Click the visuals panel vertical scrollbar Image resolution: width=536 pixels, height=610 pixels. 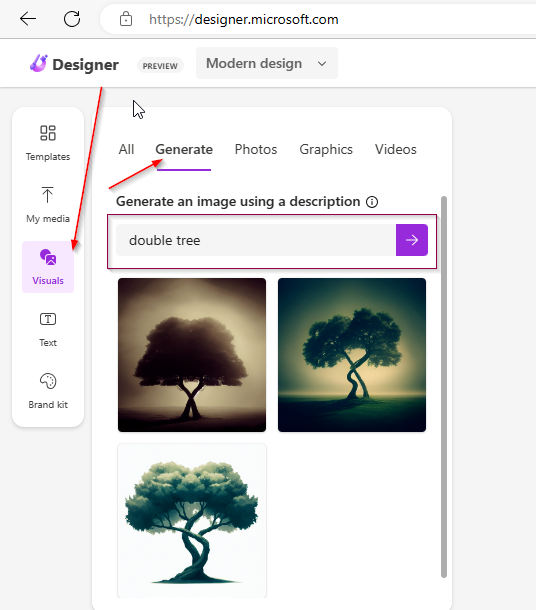pos(444,387)
